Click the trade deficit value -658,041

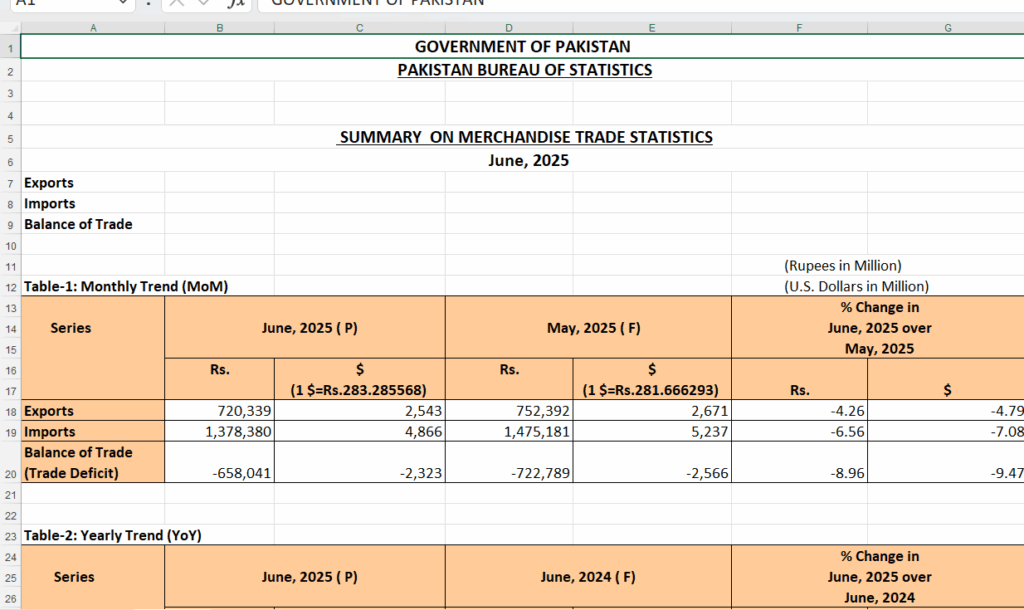coord(219,472)
